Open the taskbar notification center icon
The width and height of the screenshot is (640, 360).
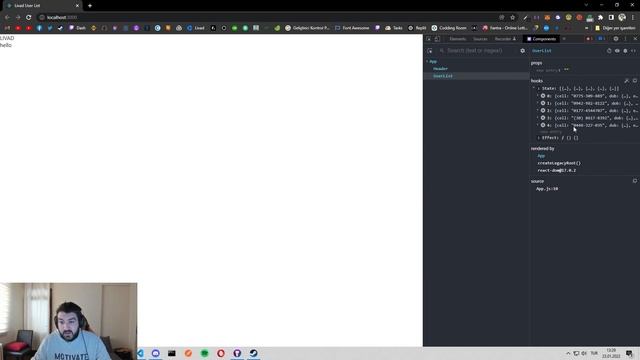tap(629, 353)
